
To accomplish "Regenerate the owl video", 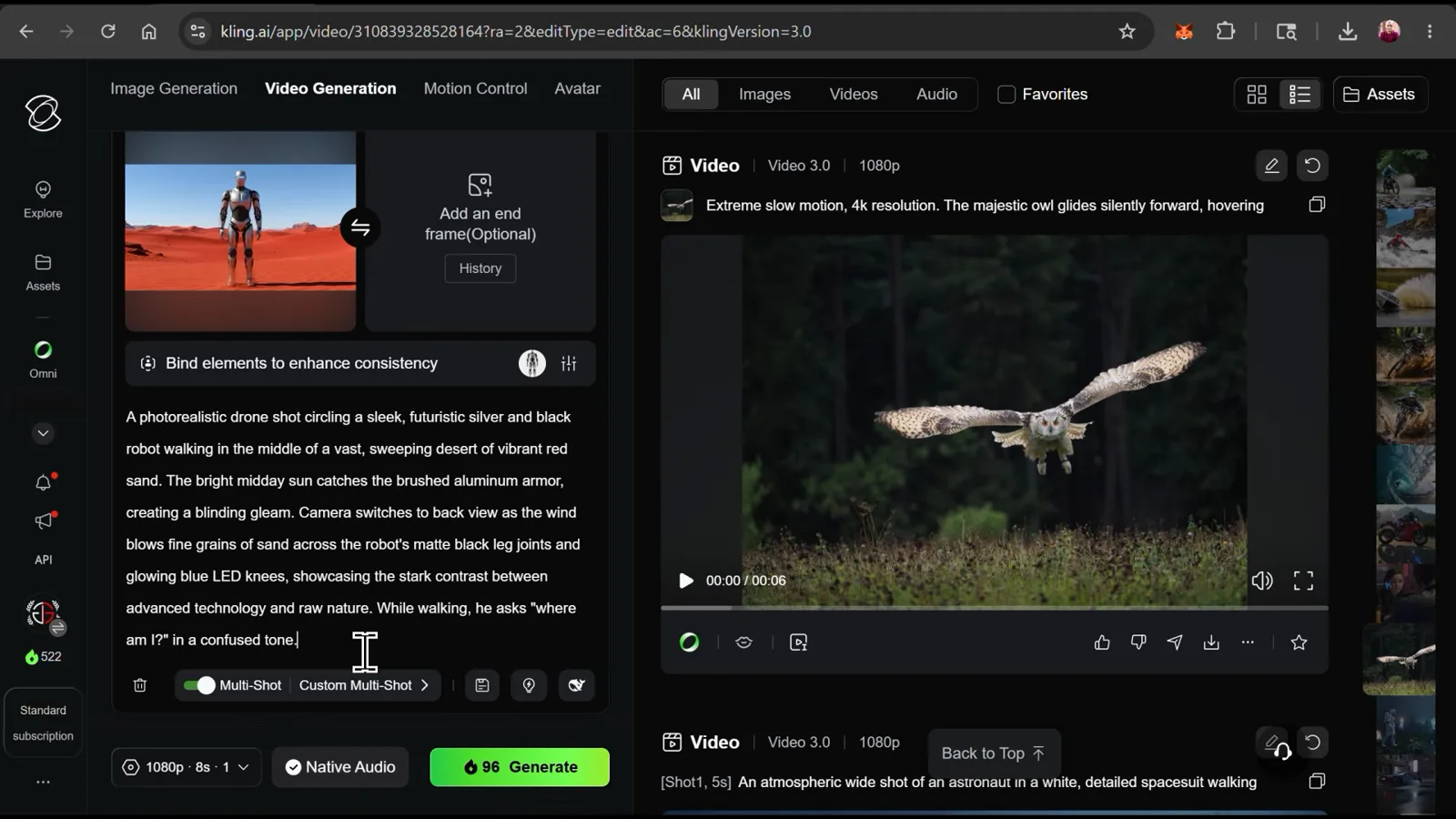I will coord(1312,166).
